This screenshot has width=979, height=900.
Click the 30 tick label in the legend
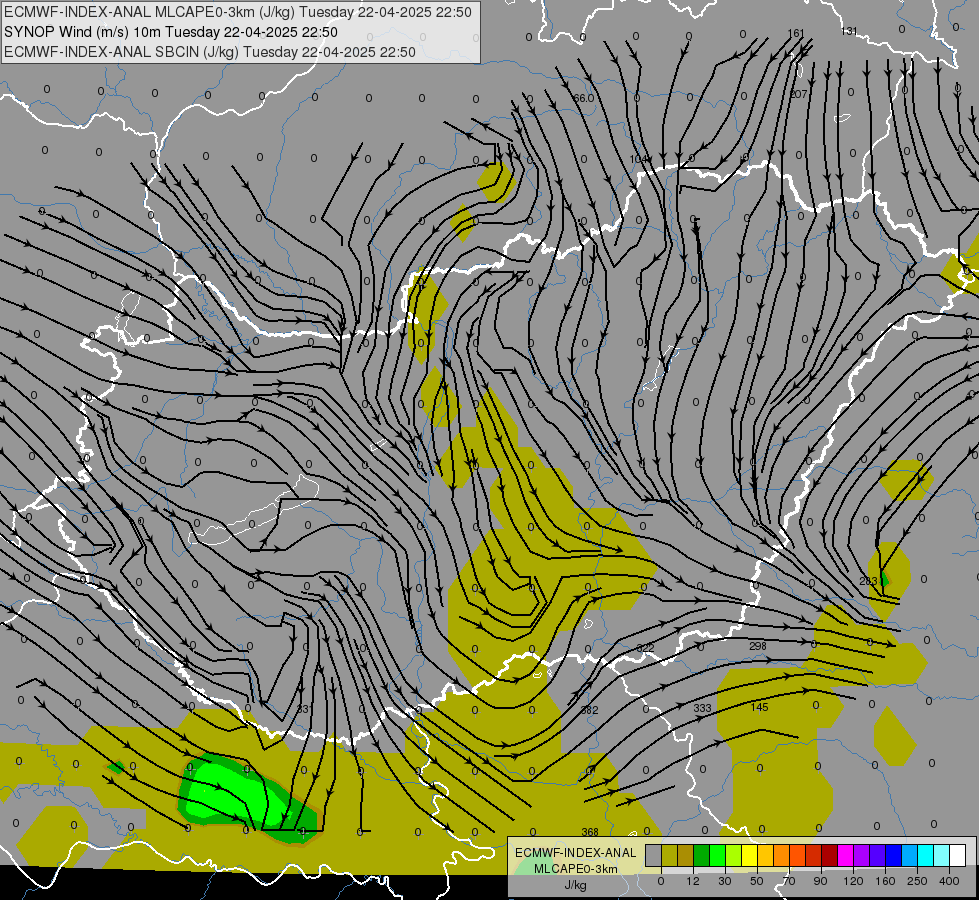click(725, 881)
